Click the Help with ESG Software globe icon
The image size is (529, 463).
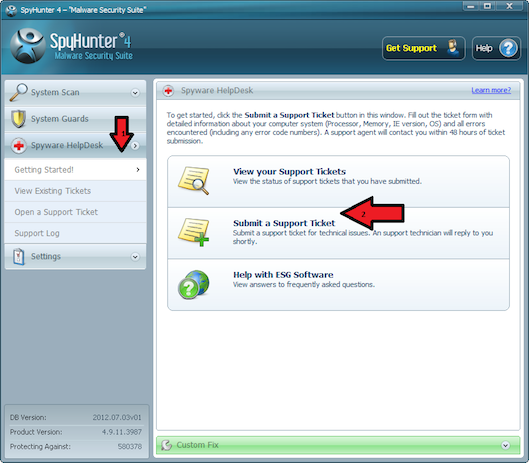194,284
